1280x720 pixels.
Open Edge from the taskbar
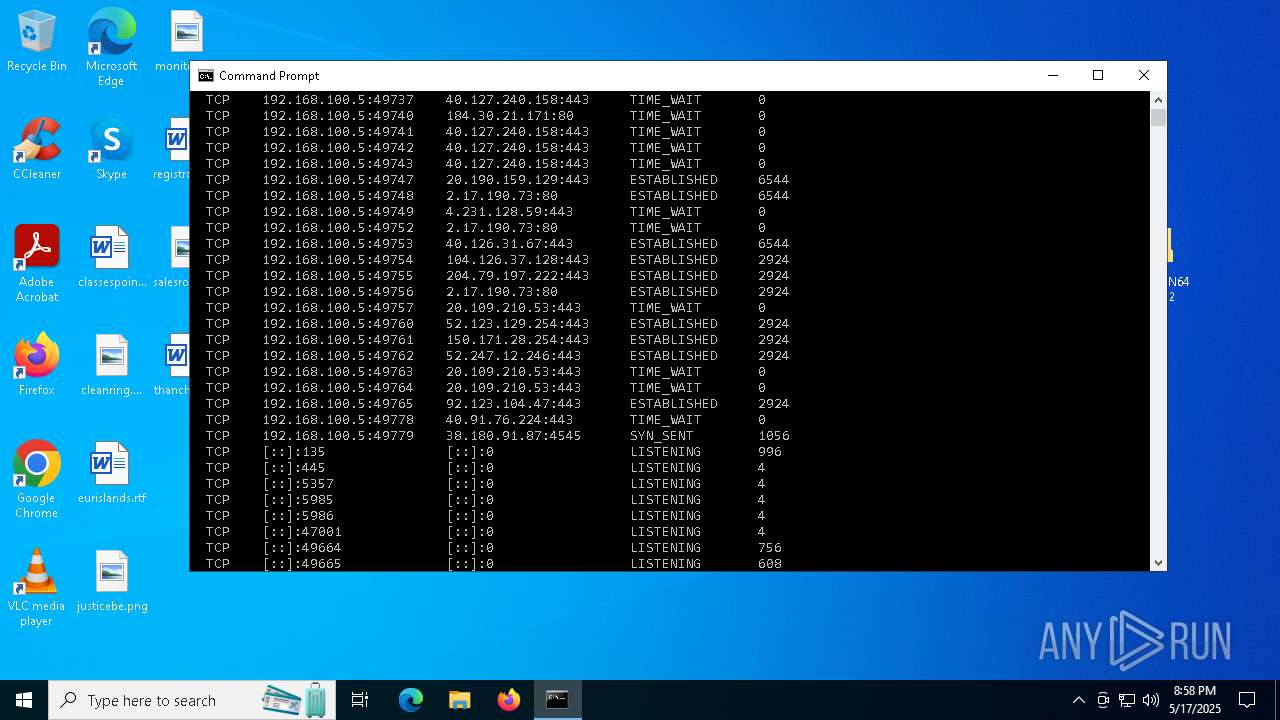click(x=411, y=700)
